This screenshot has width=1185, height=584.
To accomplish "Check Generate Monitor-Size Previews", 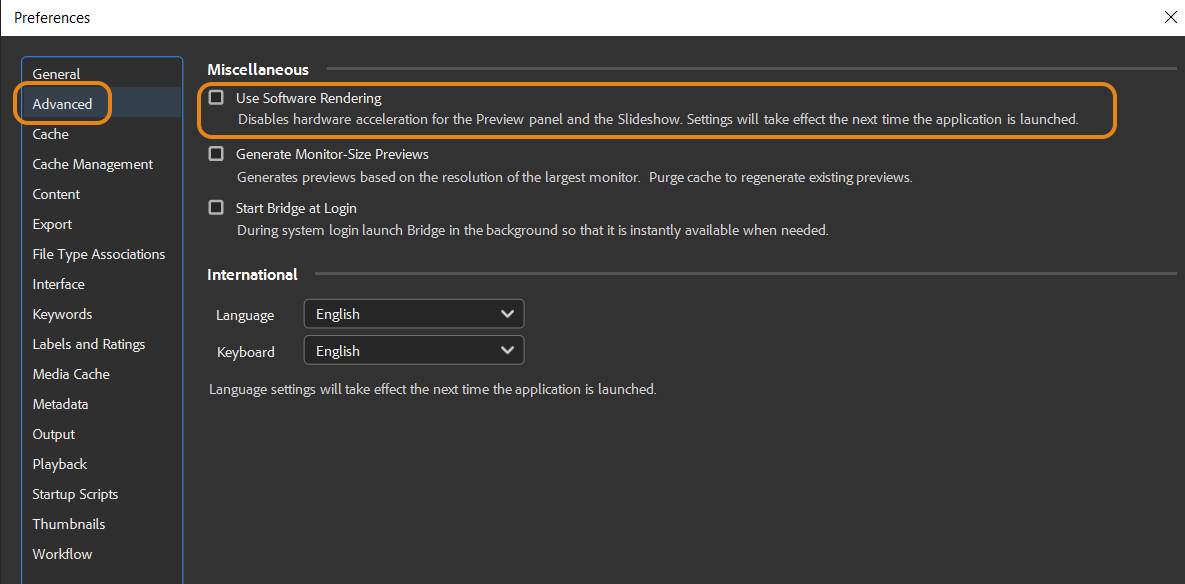I will [216, 153].
